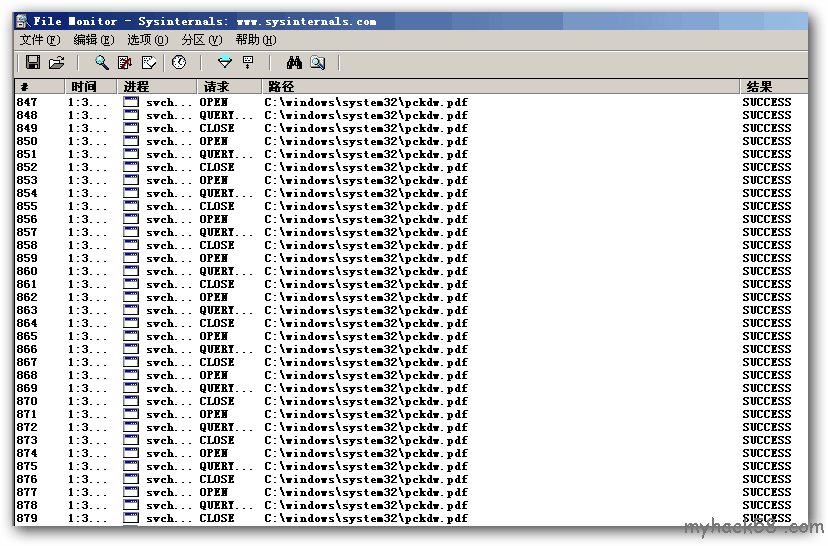Click the 时间 column header

point(91,87)
